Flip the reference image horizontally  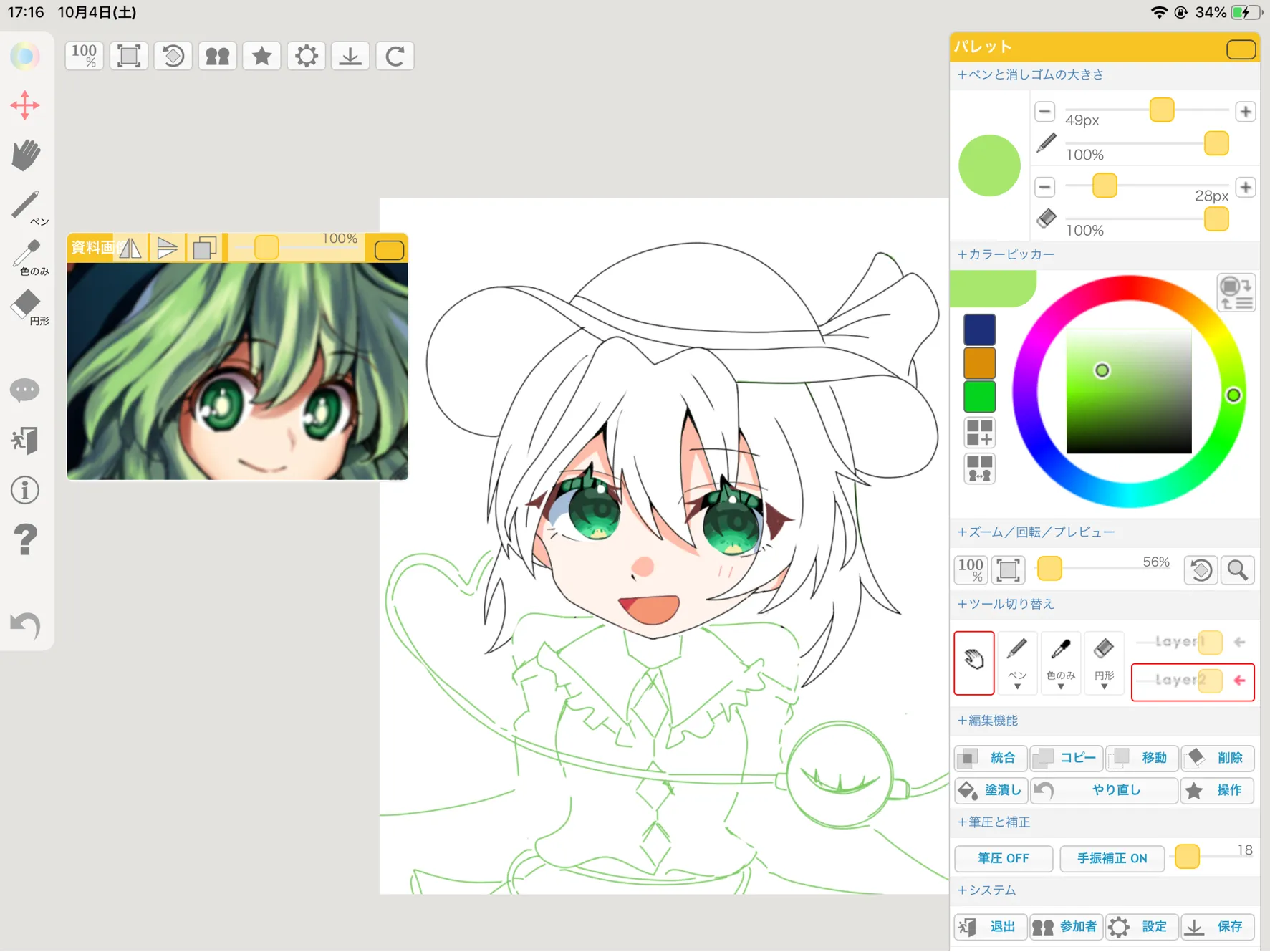click(130, 249)
